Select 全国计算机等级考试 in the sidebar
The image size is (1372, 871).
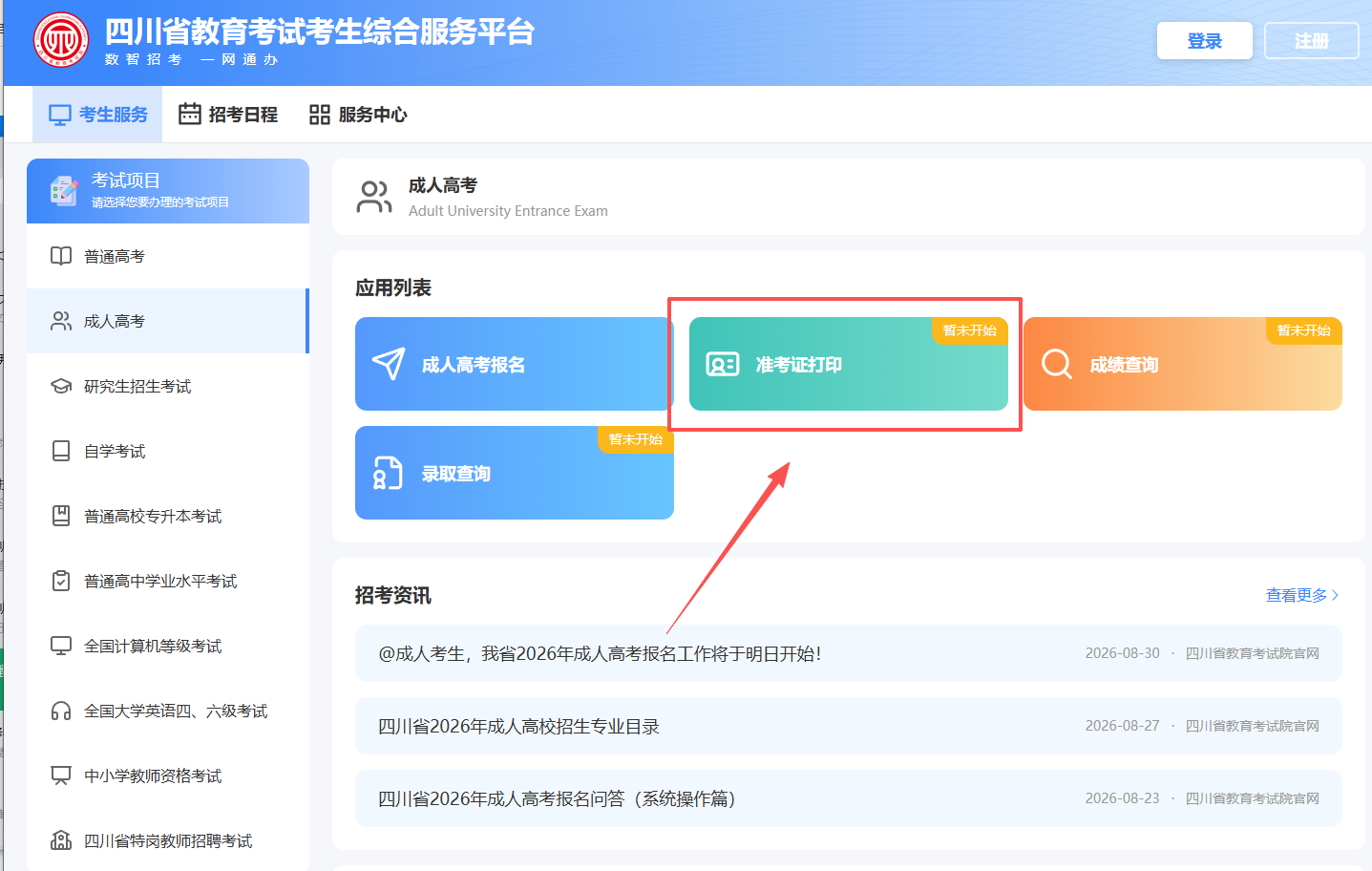pos(168,646)
